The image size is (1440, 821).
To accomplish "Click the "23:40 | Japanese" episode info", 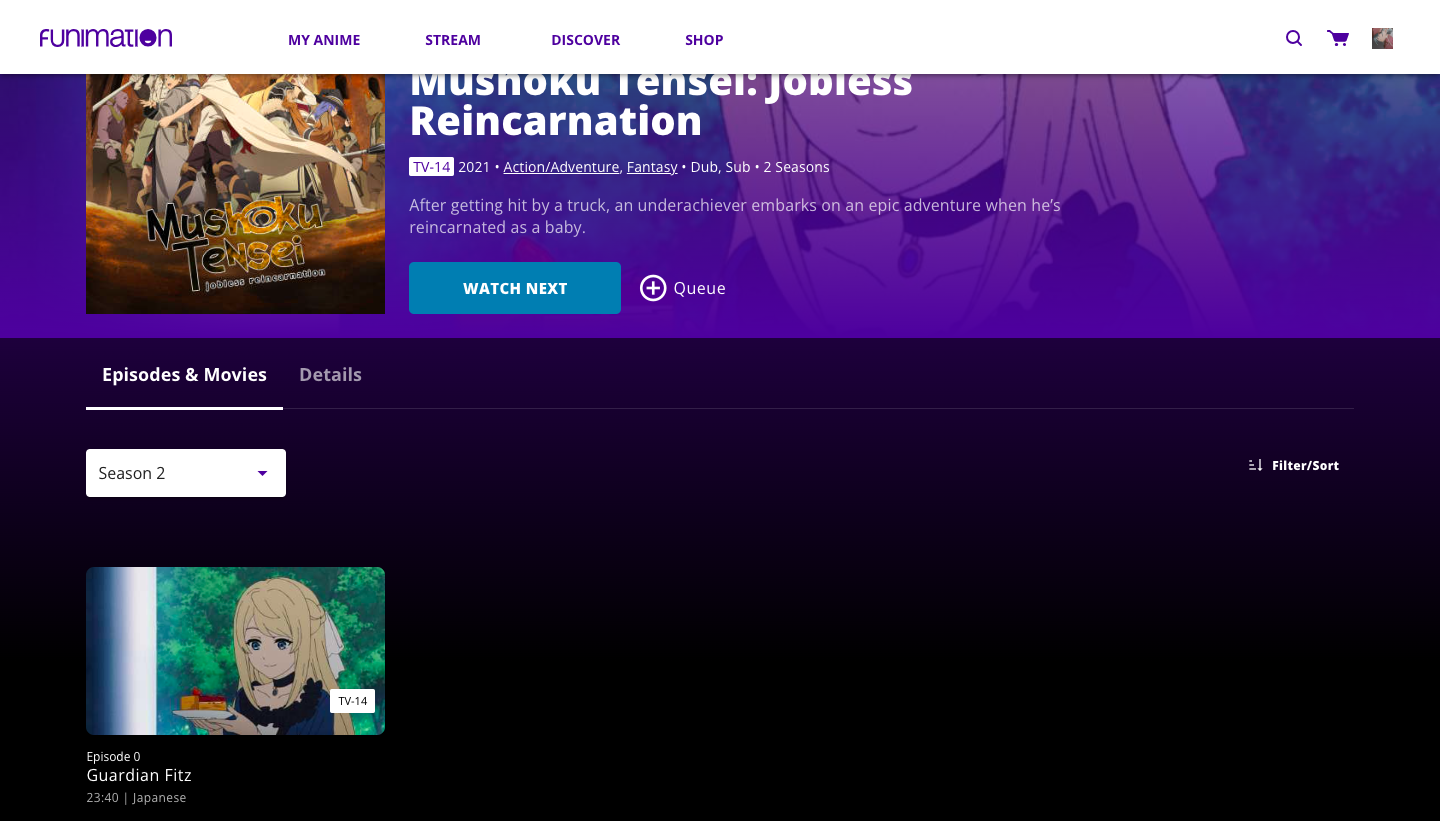I will click(137, 798).
